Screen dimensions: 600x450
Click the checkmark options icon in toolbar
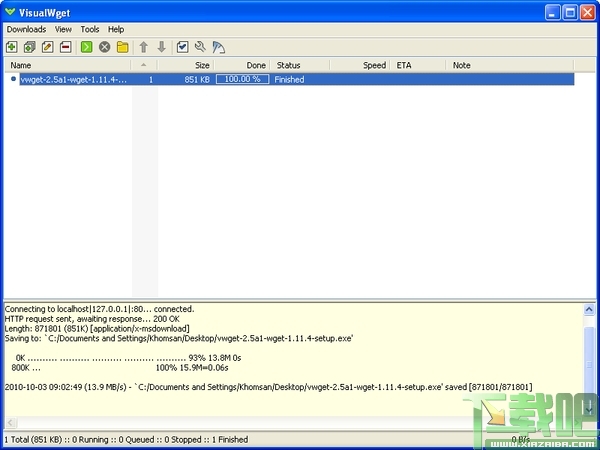pos(183,47)
